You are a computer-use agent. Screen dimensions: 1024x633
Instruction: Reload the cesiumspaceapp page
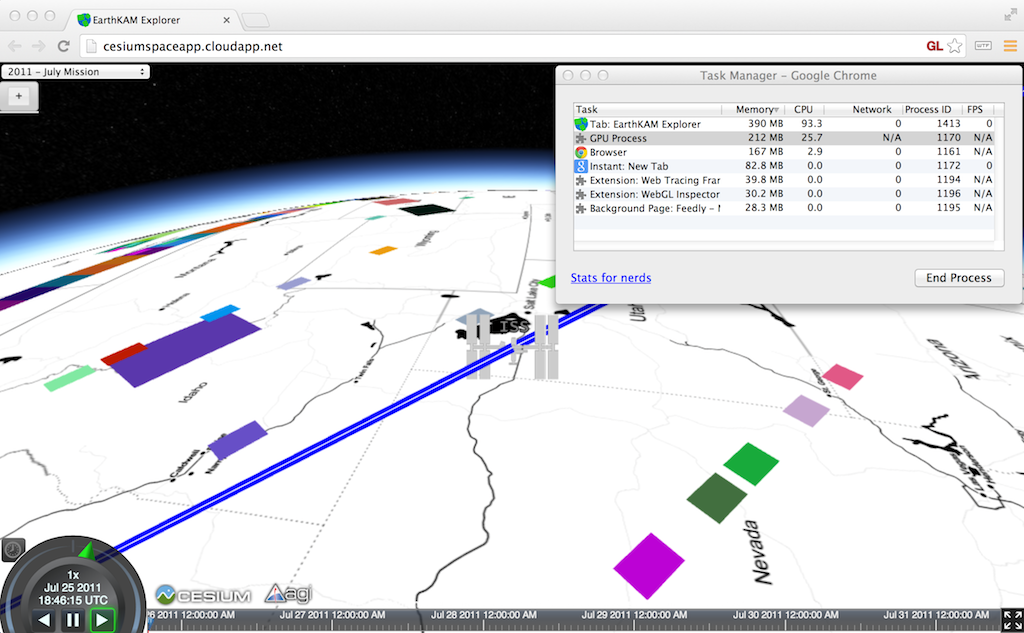point(63,46)
